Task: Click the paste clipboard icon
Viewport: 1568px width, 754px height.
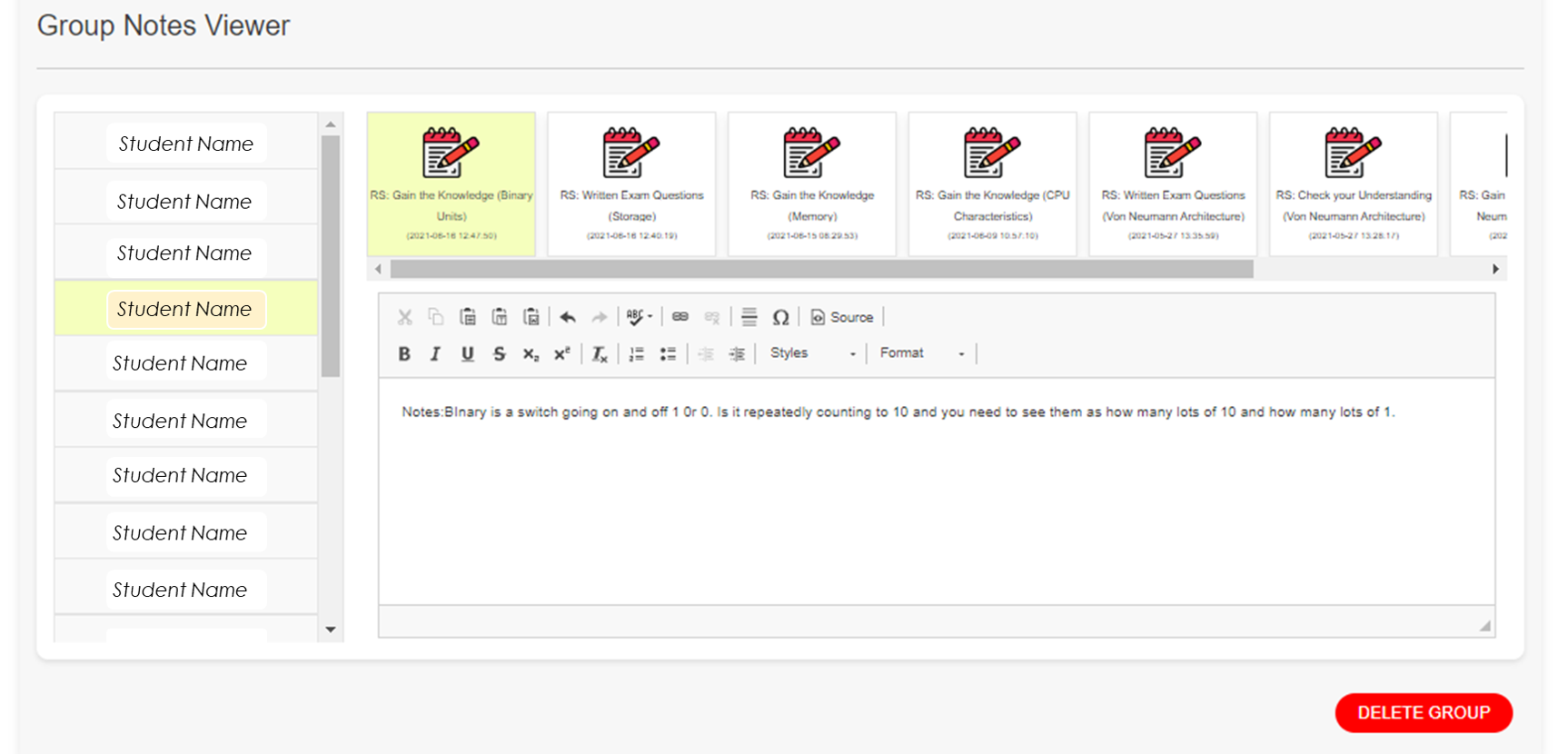Action: point(468,317)
